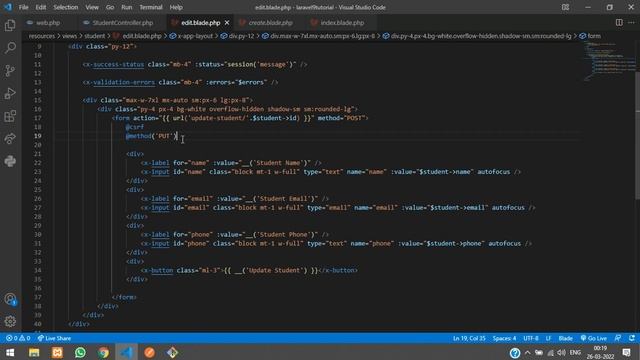Click 'views' in breadcrumb
Screen dimensions: 640x360
click(69, 36)
